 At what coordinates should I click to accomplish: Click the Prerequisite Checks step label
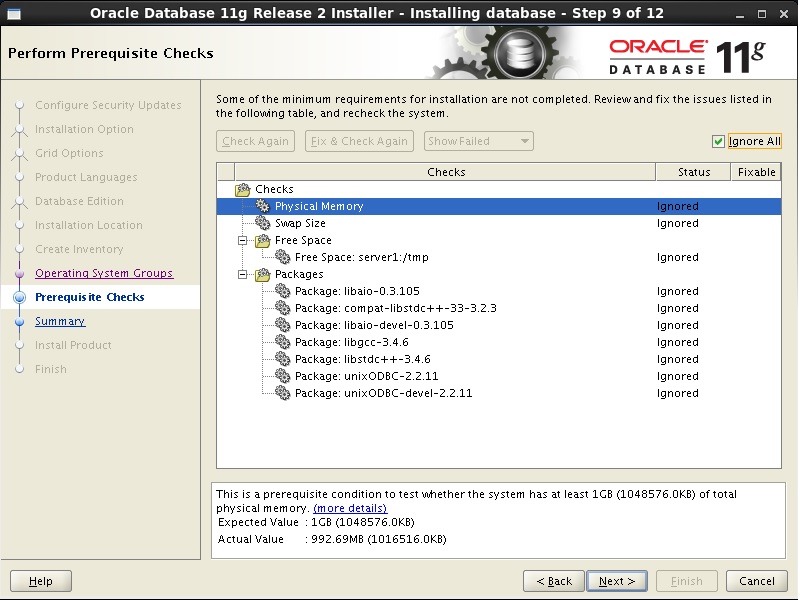[x=90, y=297]
